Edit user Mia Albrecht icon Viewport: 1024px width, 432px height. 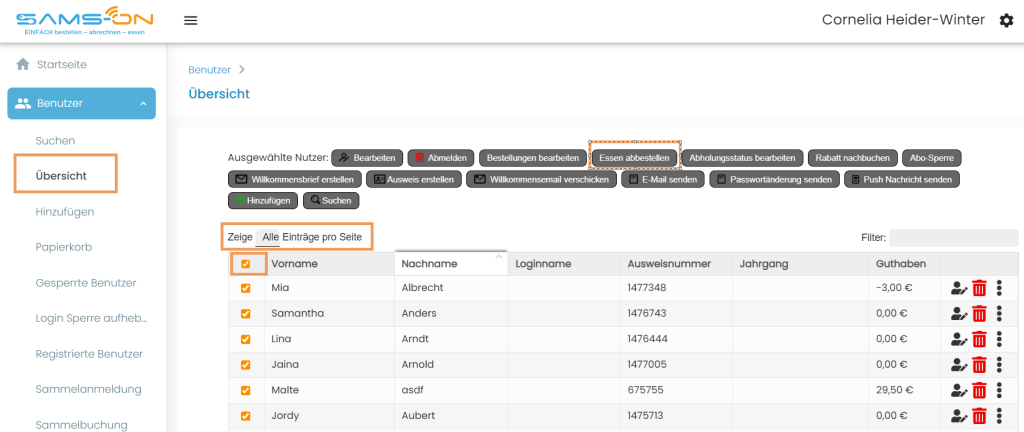[959, 288]
